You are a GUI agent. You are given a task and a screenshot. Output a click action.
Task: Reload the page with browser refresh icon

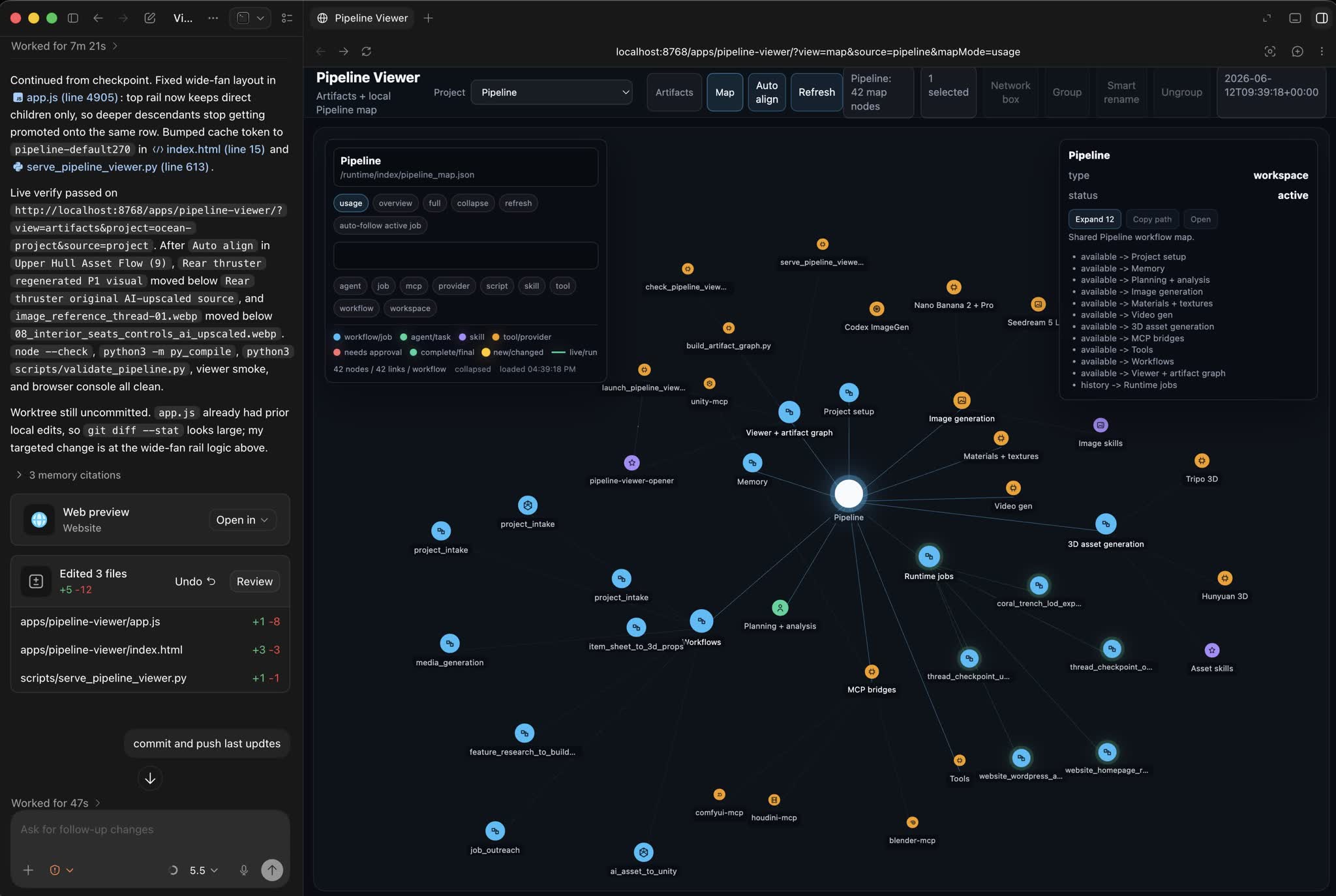[367, 52]
